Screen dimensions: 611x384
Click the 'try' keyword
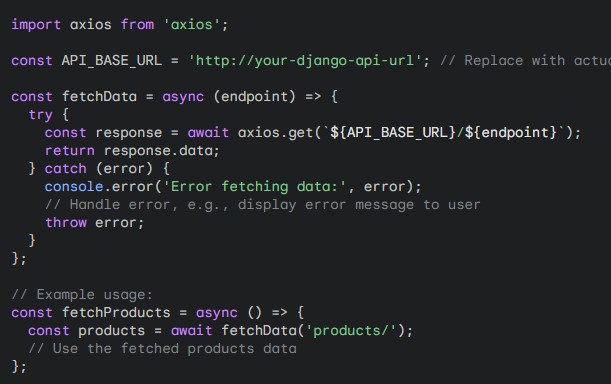(x=40, y=115)
